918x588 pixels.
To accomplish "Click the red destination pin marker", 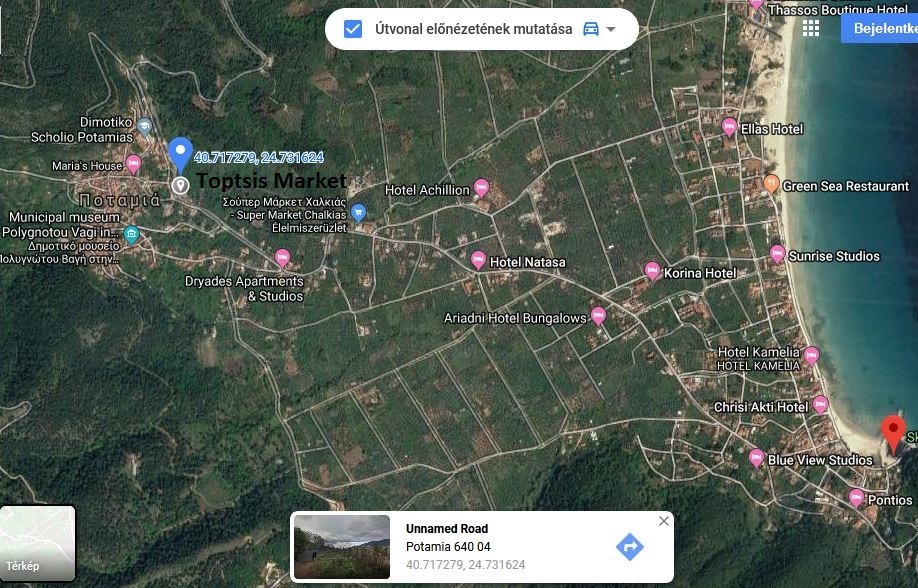I will click(894, 434).
